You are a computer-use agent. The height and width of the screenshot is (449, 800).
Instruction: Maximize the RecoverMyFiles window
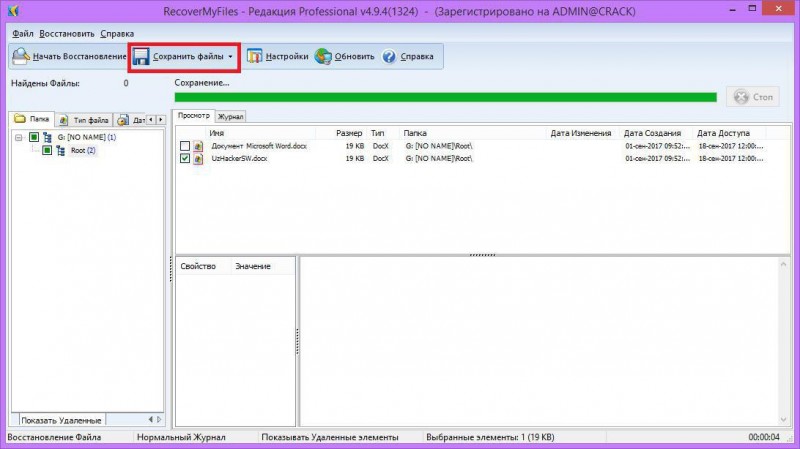pos(752,9)
